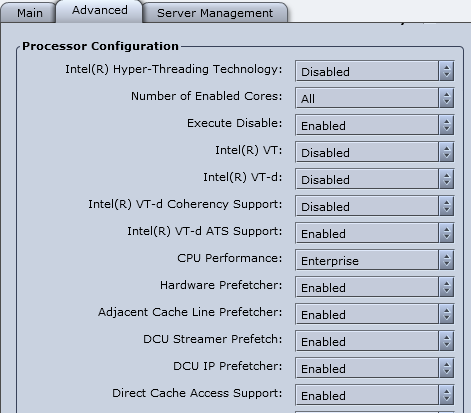Click arrow icon for VT-d Coherency Support
Screen dimensions: 471x413
447,206
